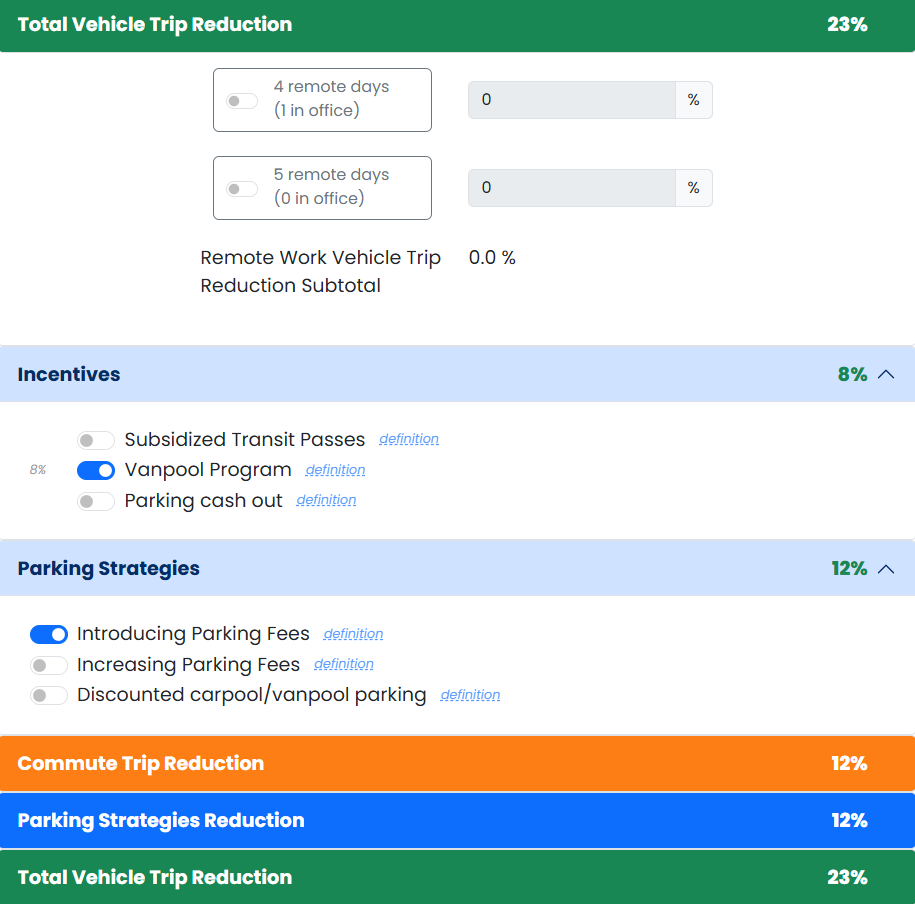View Discounted carpool/vanpool parking definition
This screenshot has height=904, width=915.
[470, 695]
